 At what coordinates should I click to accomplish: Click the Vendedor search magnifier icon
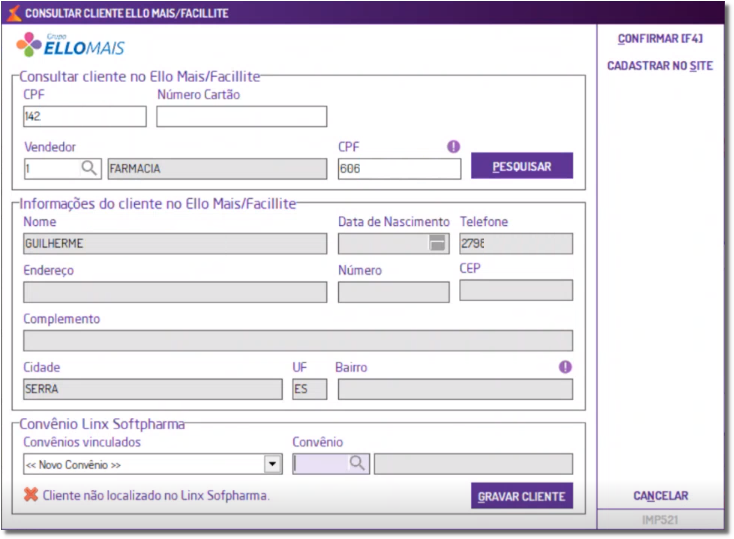click(x=89, y=168)
